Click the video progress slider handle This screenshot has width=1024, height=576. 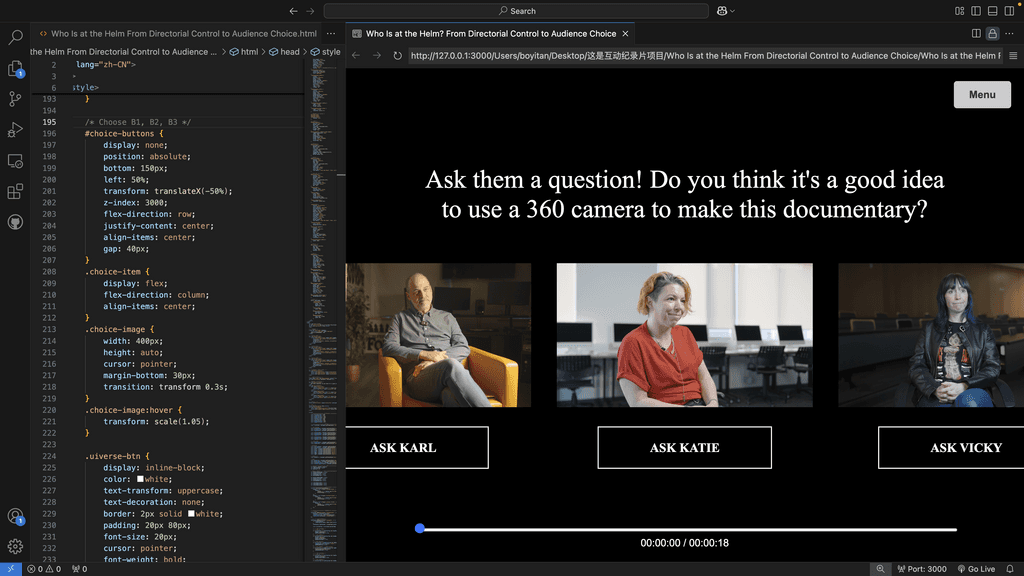pos(419,528)
